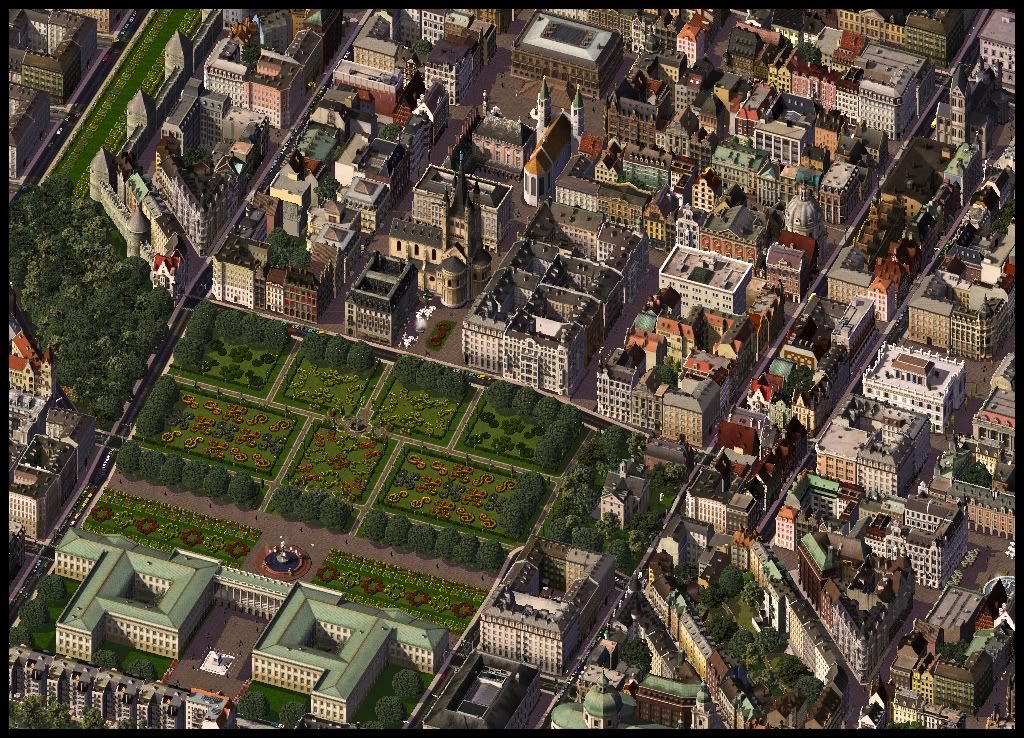
Task: Select the circular fountain in the palace plaza
Action: tap(282, 559)
